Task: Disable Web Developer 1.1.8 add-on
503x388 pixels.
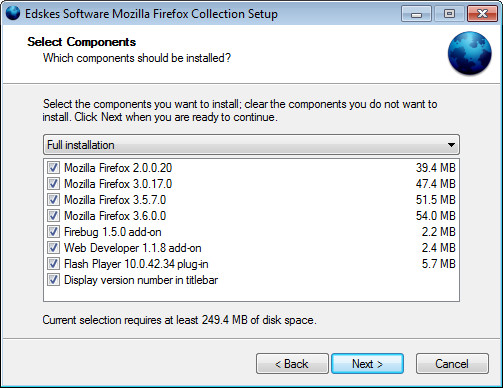Action: tap(53, 248)
